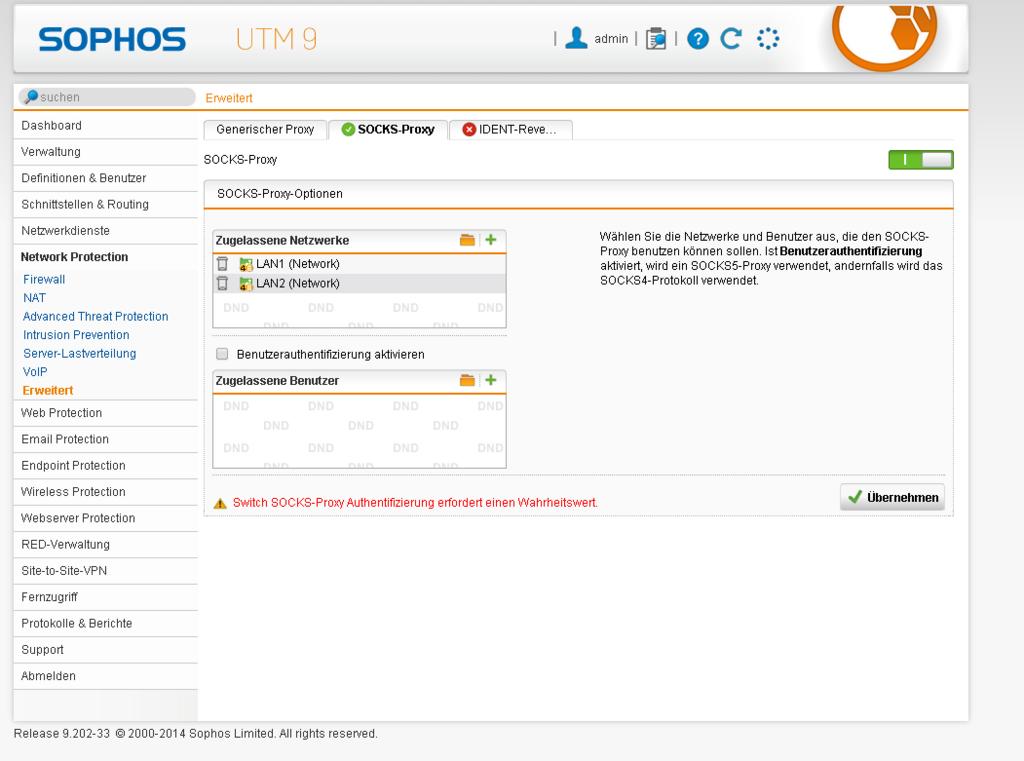
Task: Expand the Email Protection menu
Action: 105,439
